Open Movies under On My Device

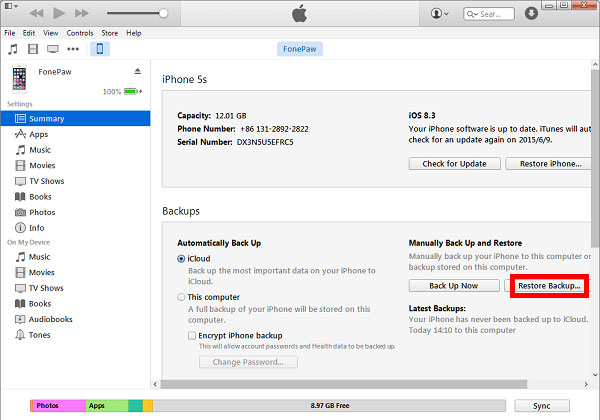coord(75,272)
